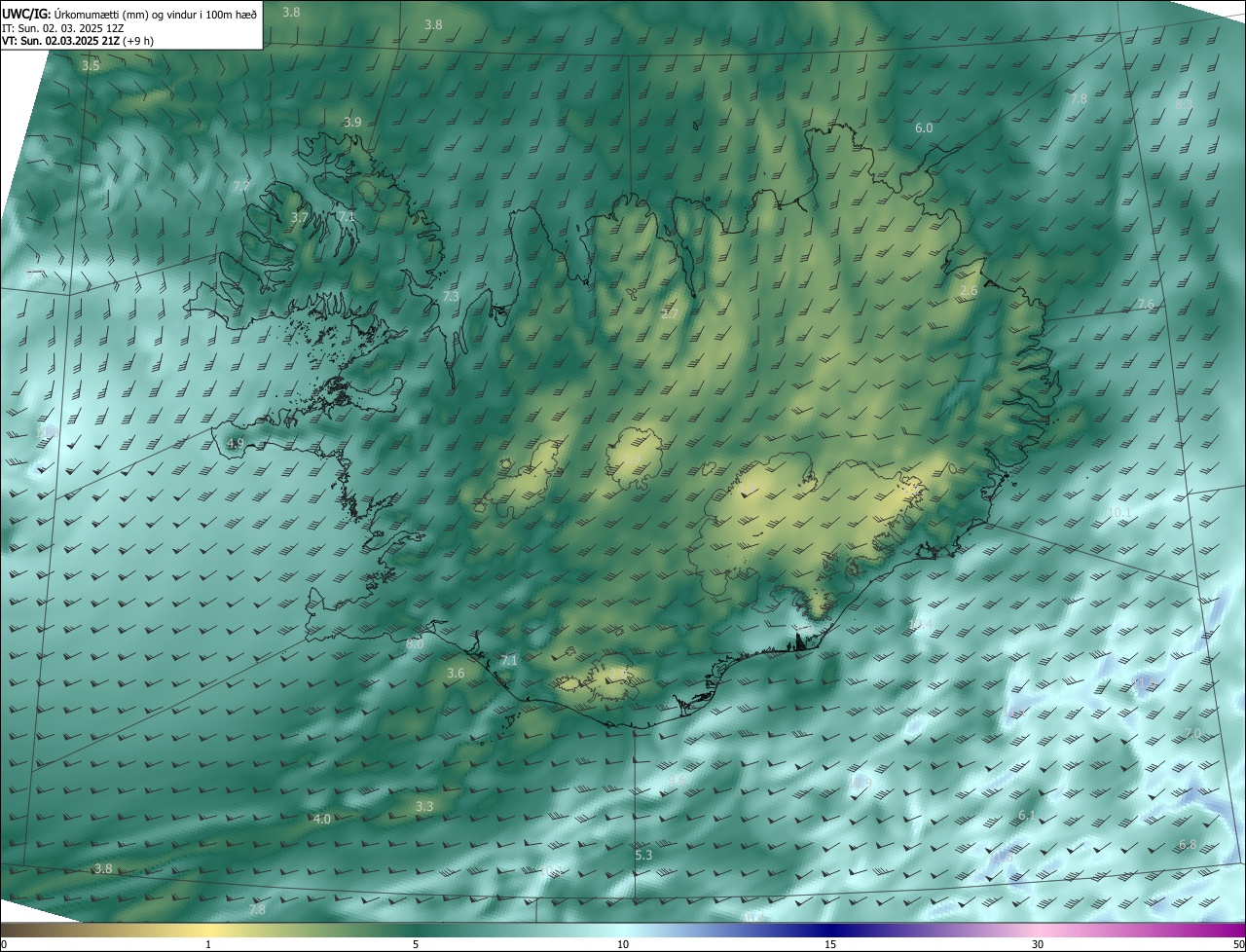This screenshot has height=952, width=1246.
Task: Click the 3.9 value label on the map
Action: [x=352, y=123]
